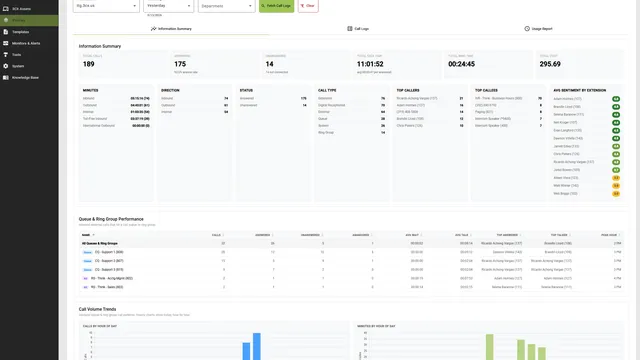Viewport: 640px width, 360px height.
Task: Click the Clear button
Action: [x=308, y=6]
